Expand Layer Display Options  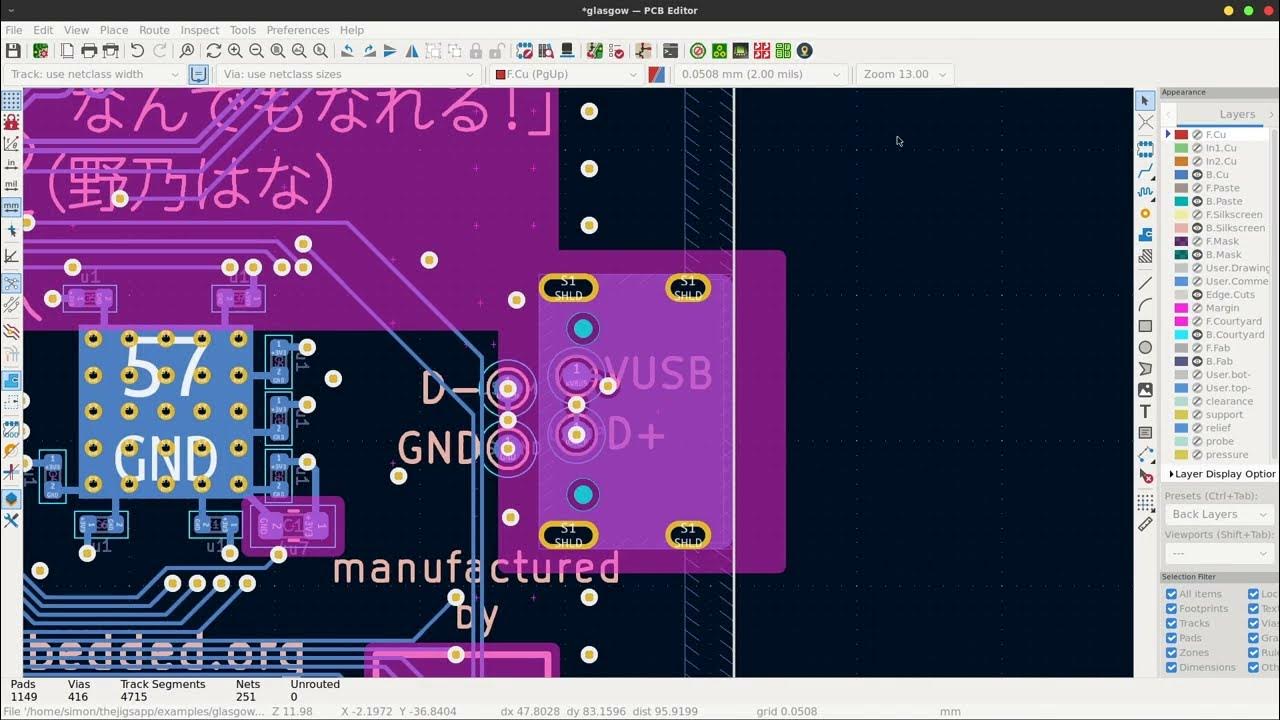pyautogui.click(x=1222, y=474)
